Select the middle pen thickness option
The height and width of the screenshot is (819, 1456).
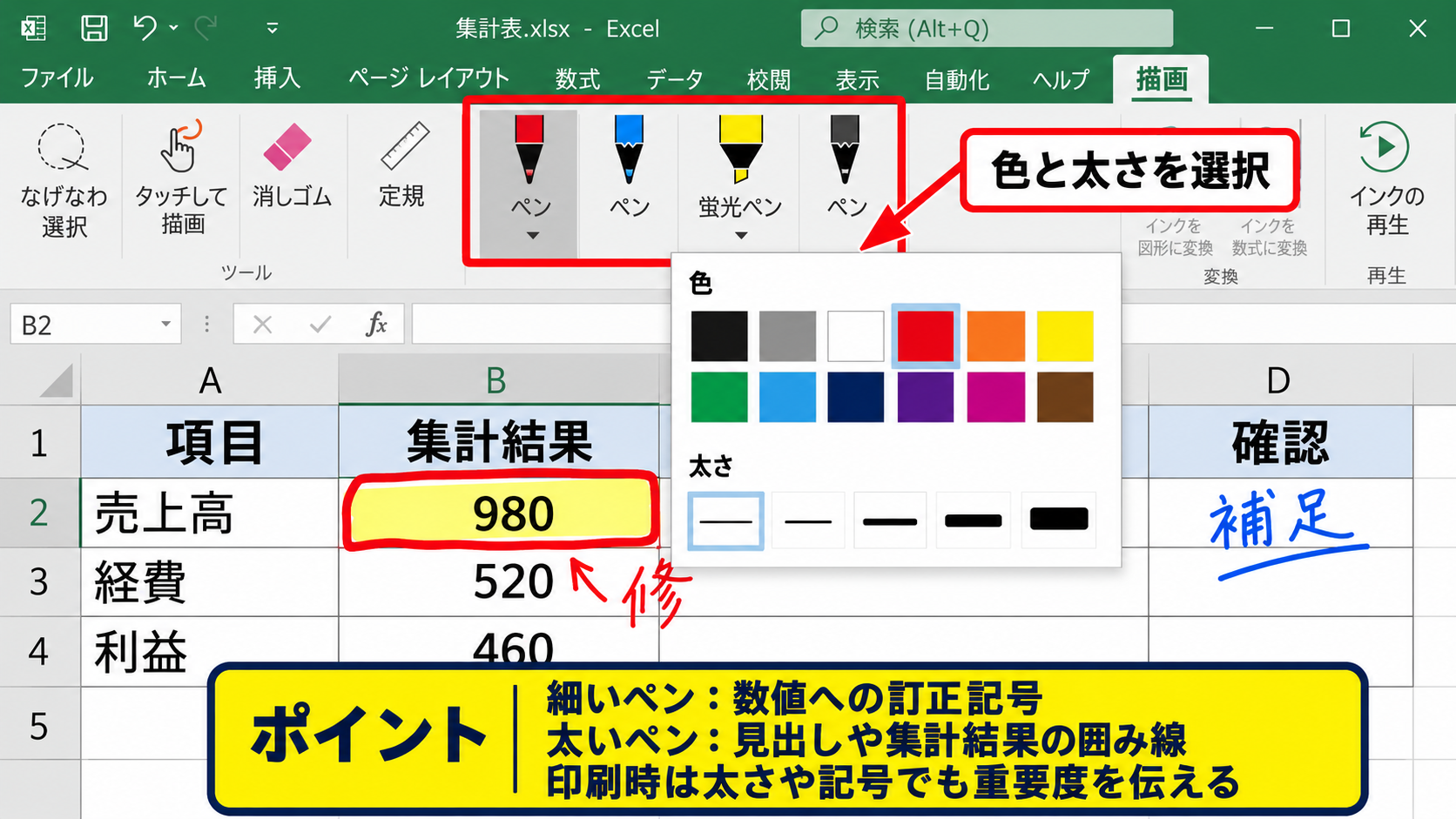890,521
